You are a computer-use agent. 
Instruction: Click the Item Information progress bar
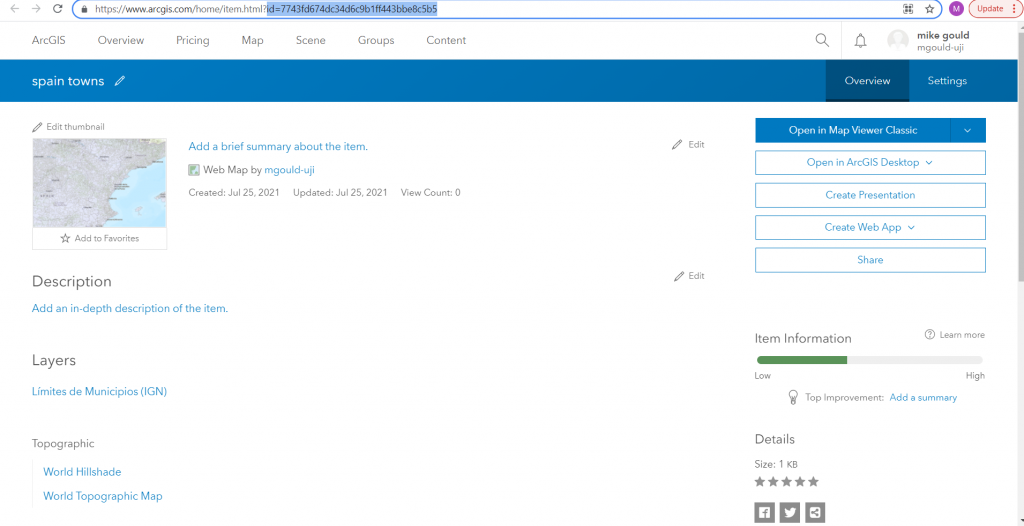870,360
